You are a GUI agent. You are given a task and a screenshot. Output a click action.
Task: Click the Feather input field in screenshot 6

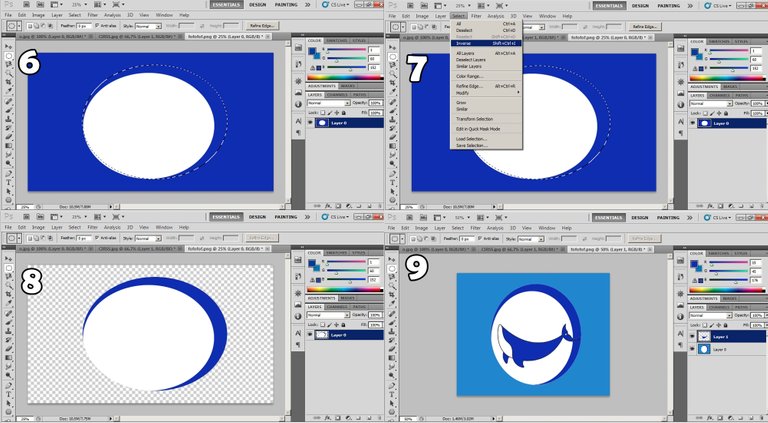[83, 25]
